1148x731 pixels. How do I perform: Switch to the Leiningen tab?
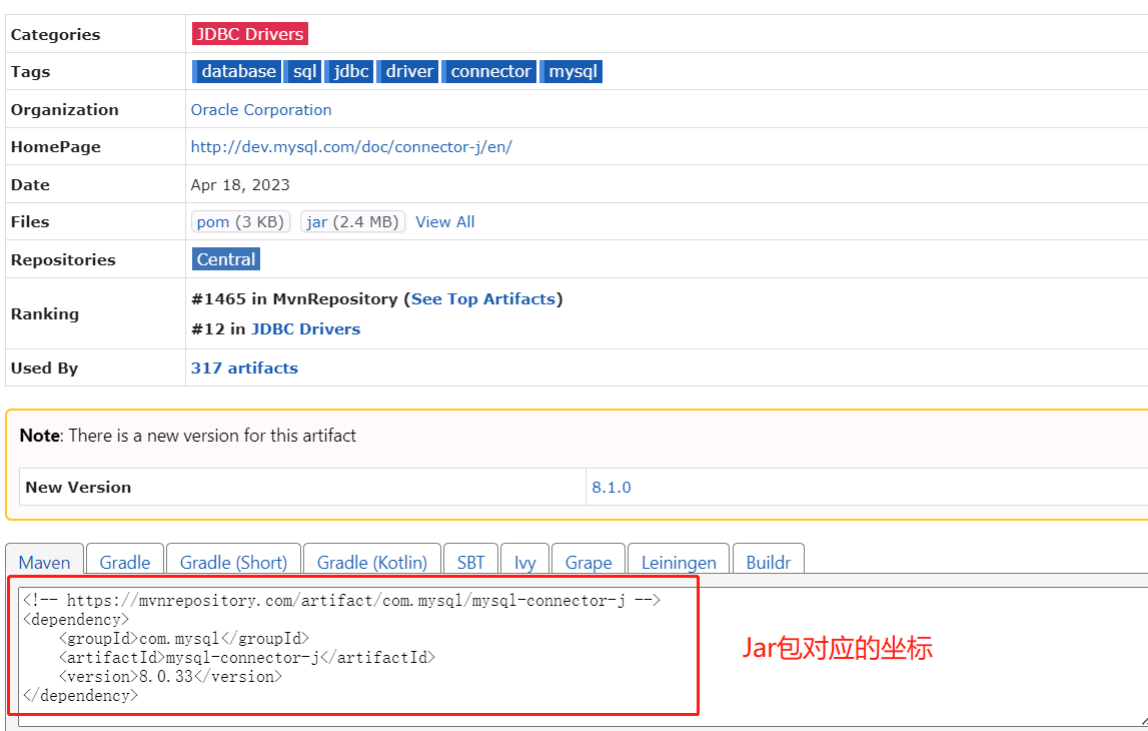(x=679, y=562)
